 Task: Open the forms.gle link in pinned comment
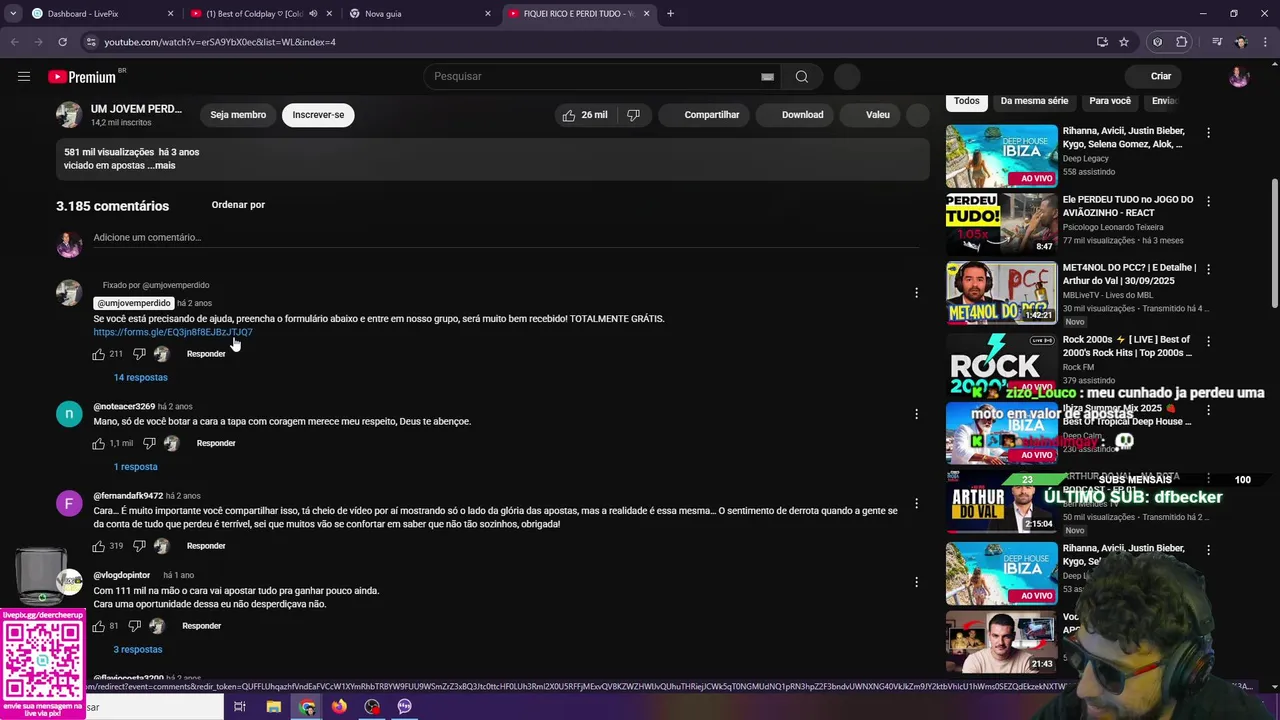point(173,332)
